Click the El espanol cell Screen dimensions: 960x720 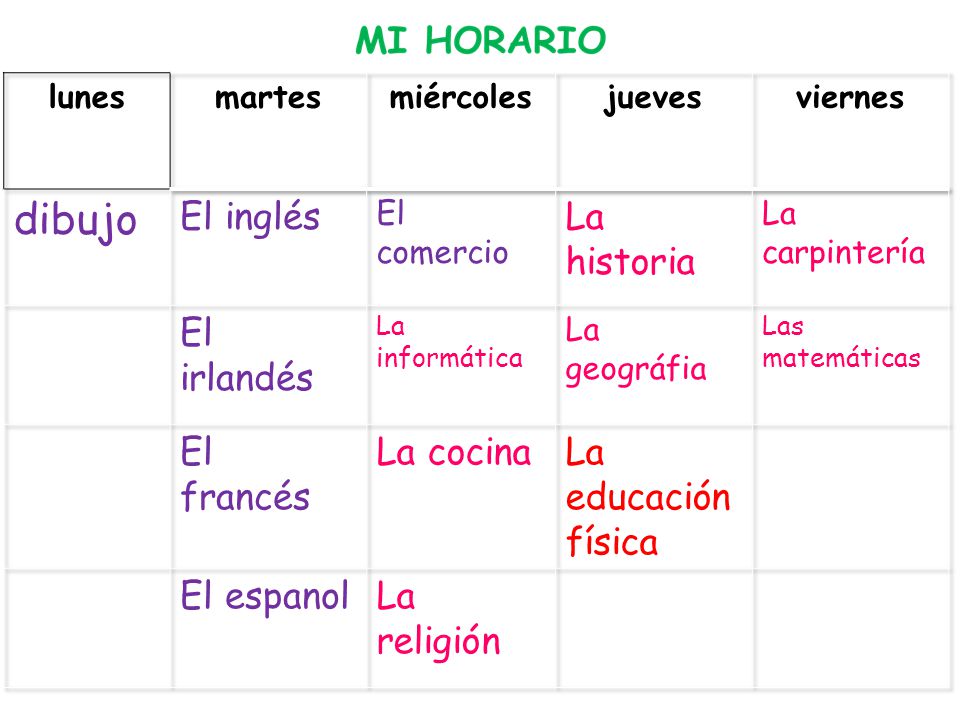coord(270,630)
